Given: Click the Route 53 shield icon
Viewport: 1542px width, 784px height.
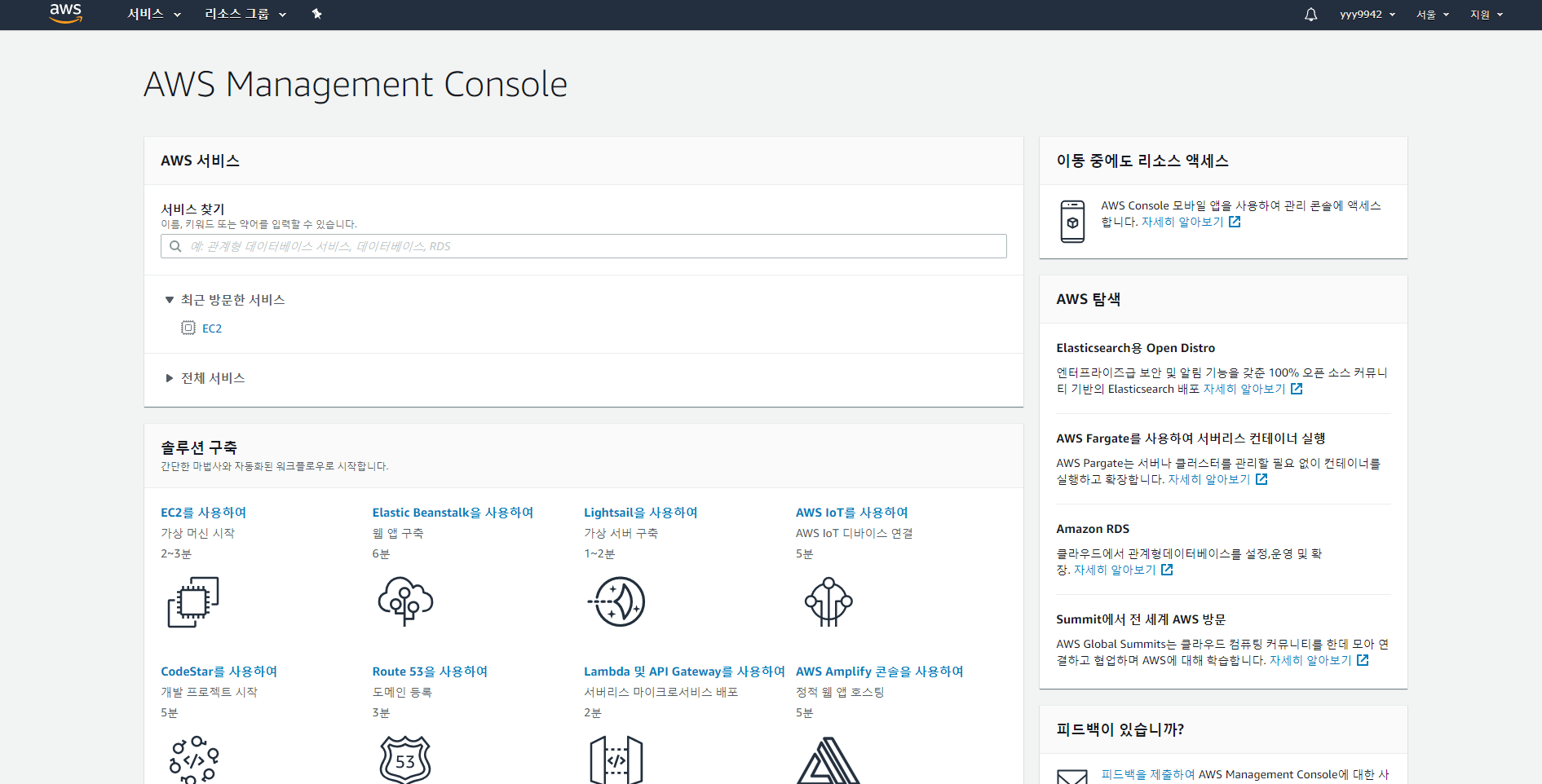Looking at the screenshot, I should (x=405, y=760).
